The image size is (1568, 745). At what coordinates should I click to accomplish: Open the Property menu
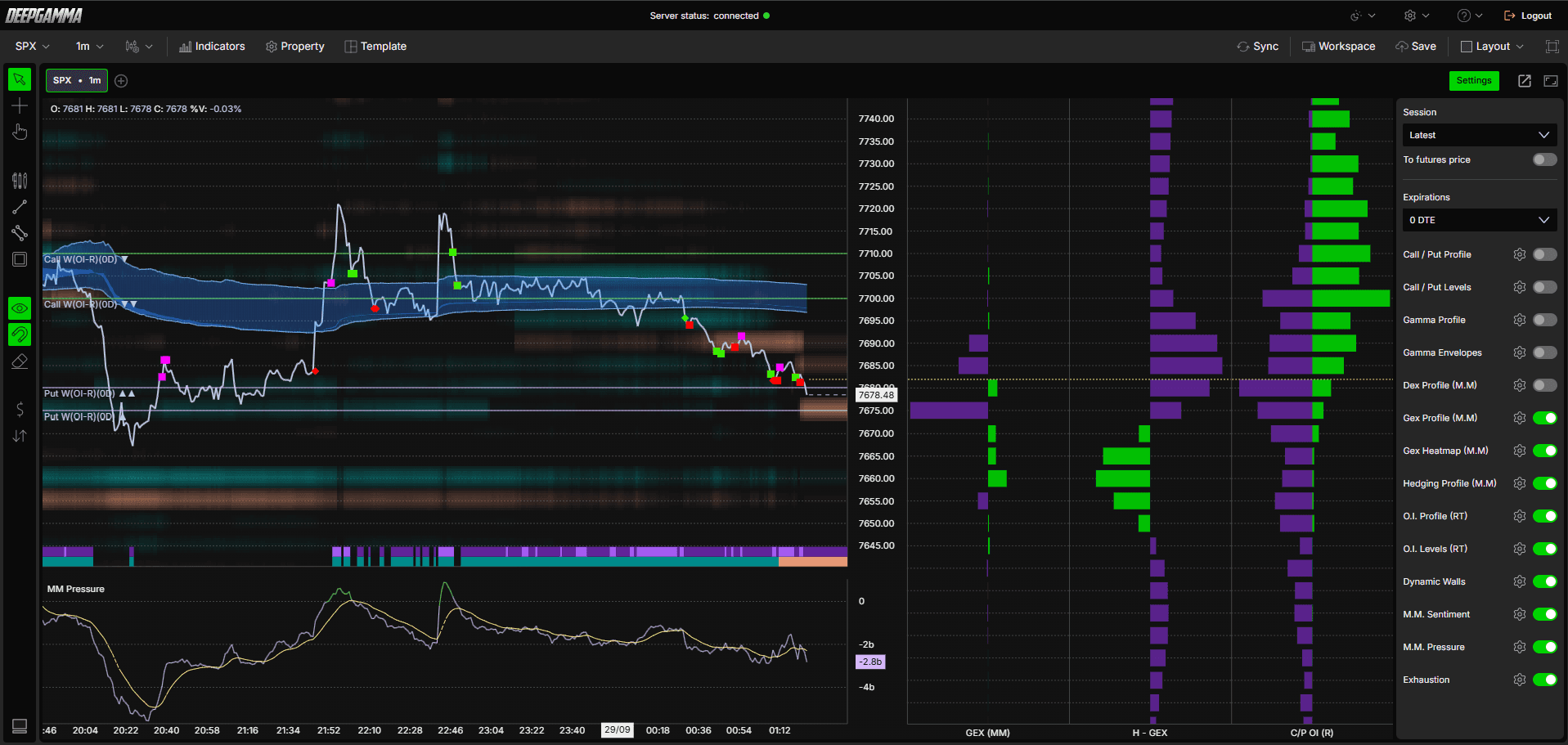point(295,47)
